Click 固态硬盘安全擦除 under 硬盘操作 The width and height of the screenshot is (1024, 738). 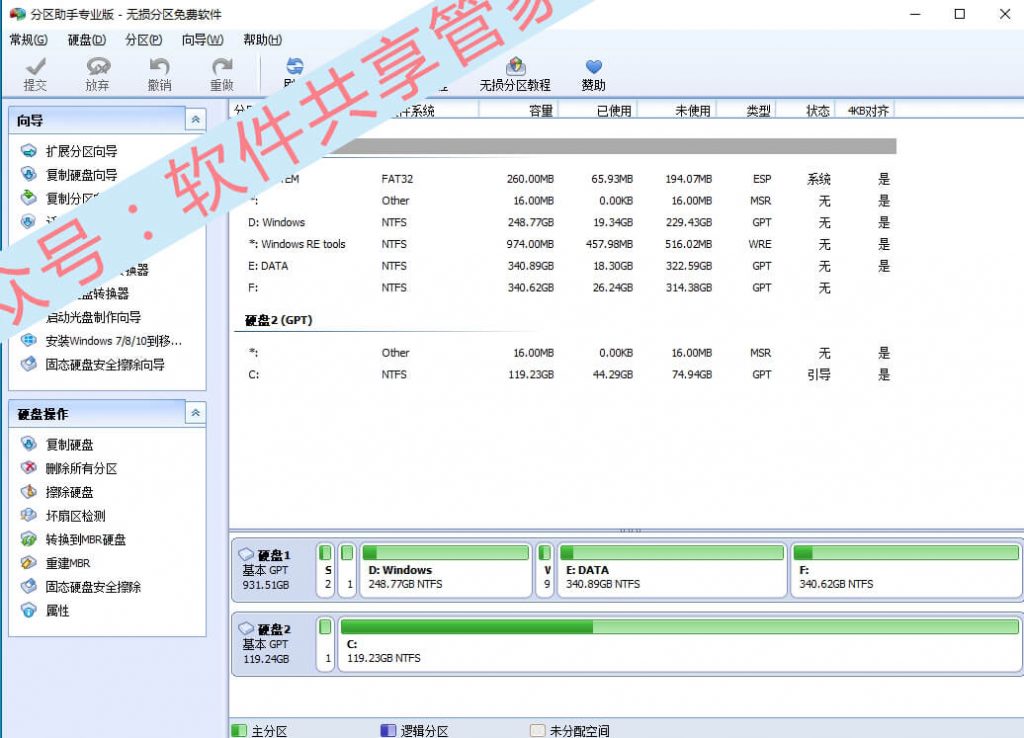coord(93,587)
